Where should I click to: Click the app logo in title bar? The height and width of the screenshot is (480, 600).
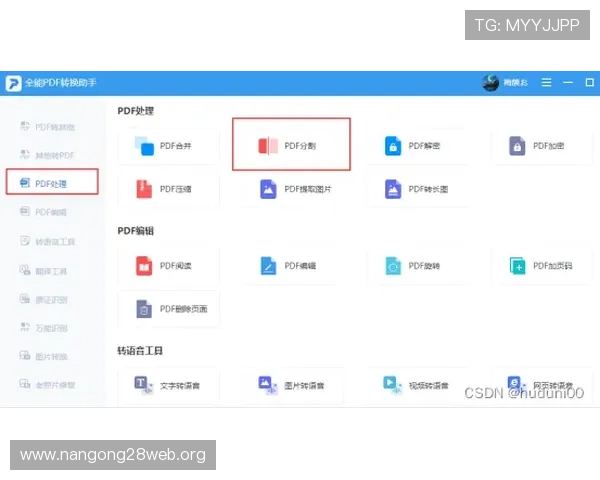point(13,83)
